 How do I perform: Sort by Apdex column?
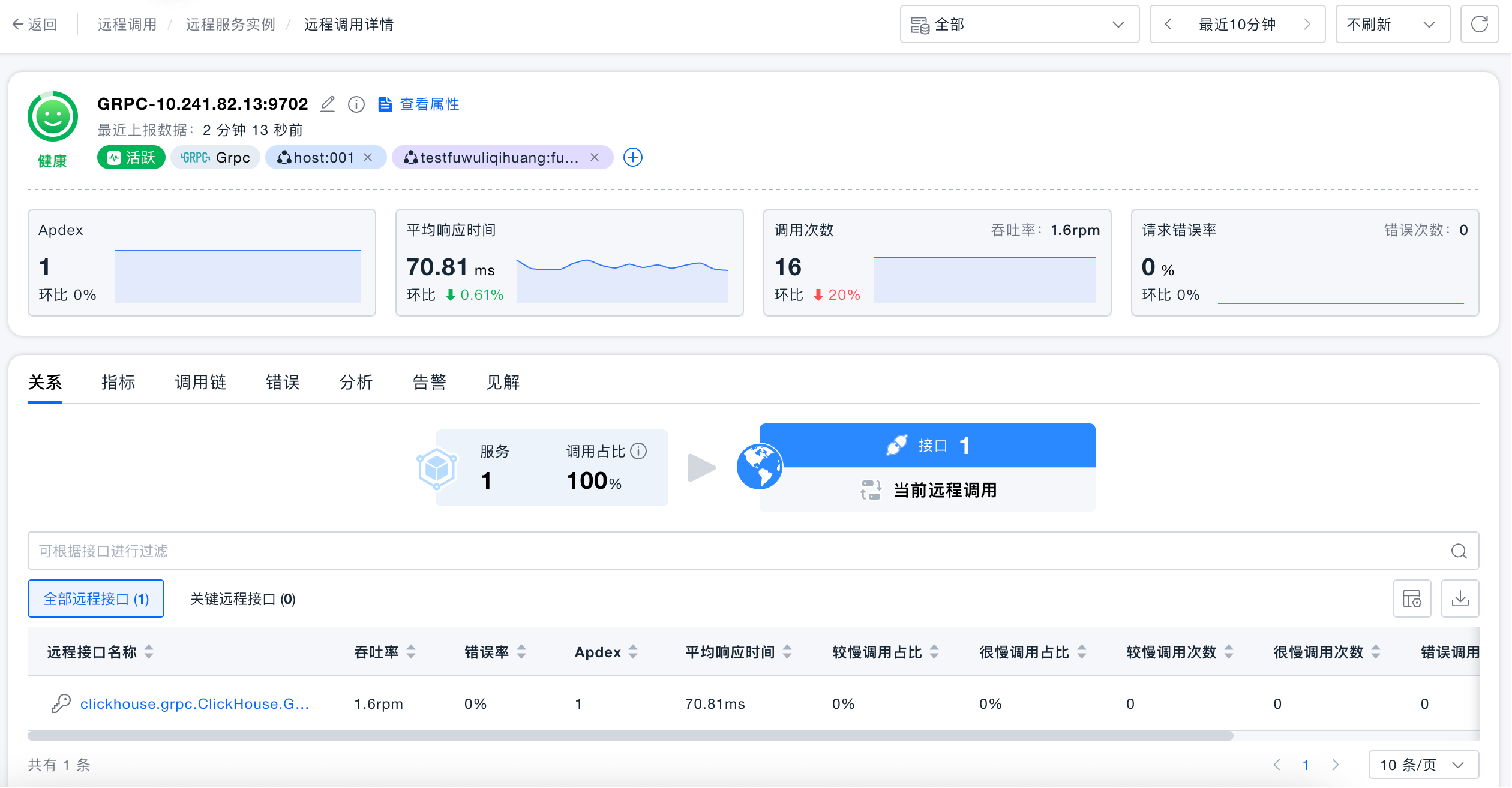633,652
